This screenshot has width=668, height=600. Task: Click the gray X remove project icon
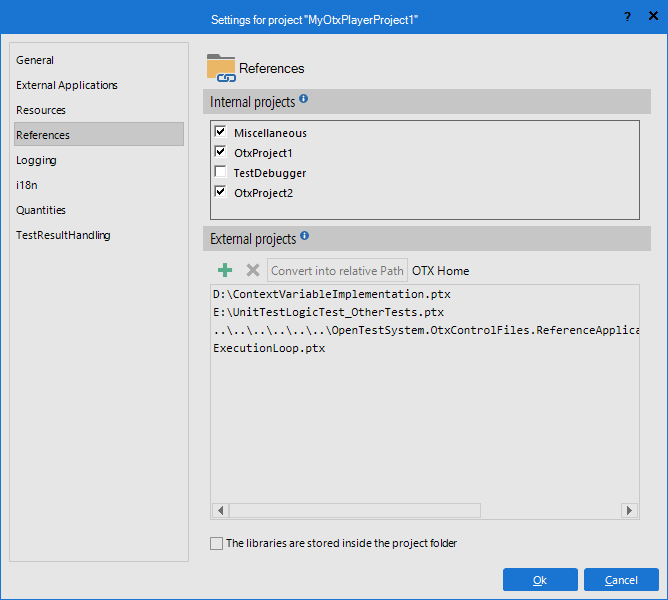pyautogui.click(x=252, y=271)
